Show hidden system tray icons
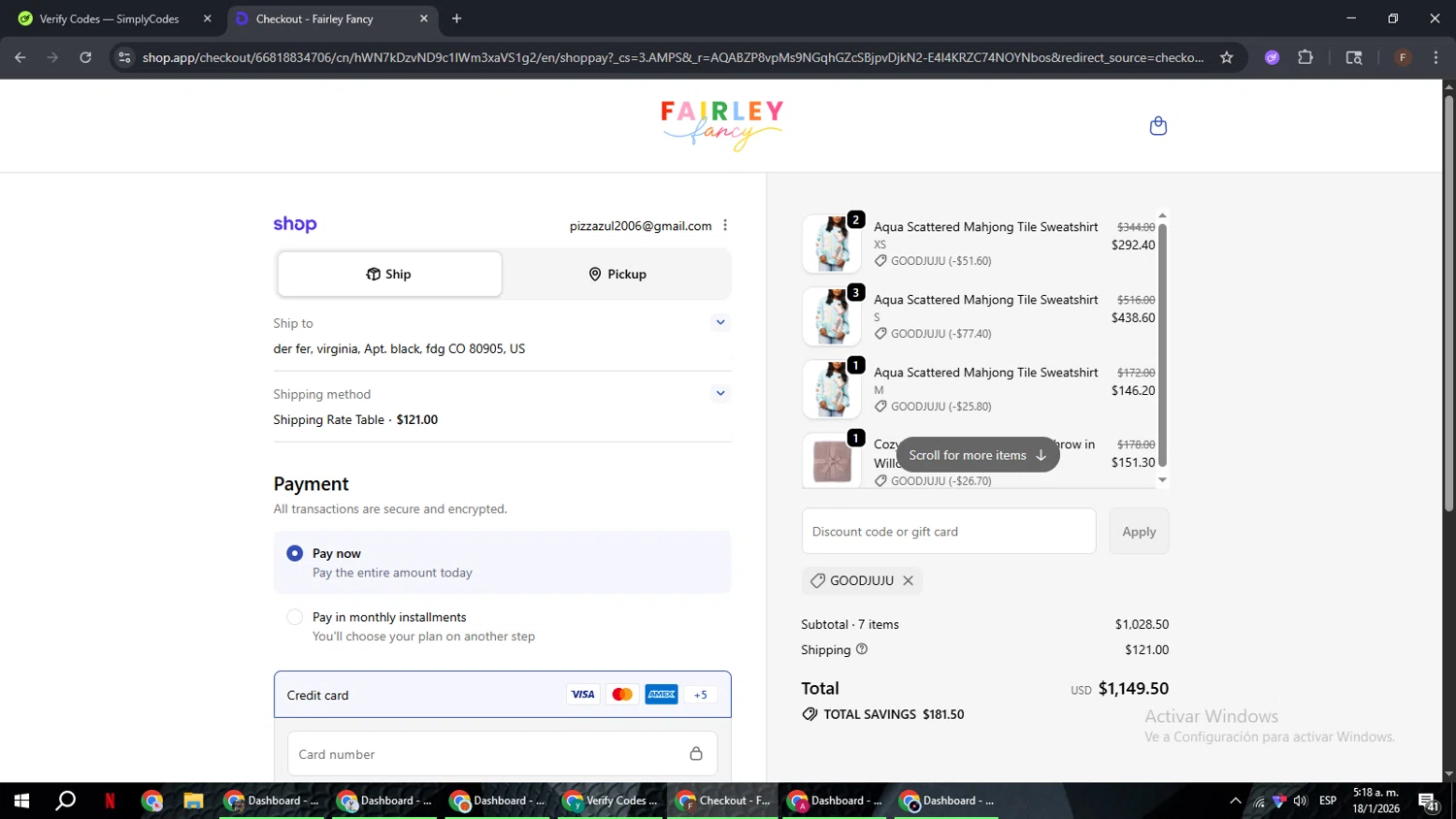The width and height of the screenshot is (1456, 819). click(1235, 801)
